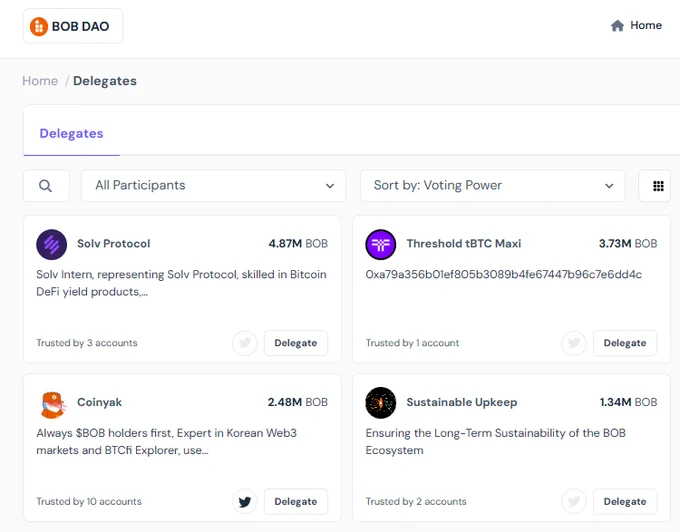Select the Delegates tab

coord(72,134)
